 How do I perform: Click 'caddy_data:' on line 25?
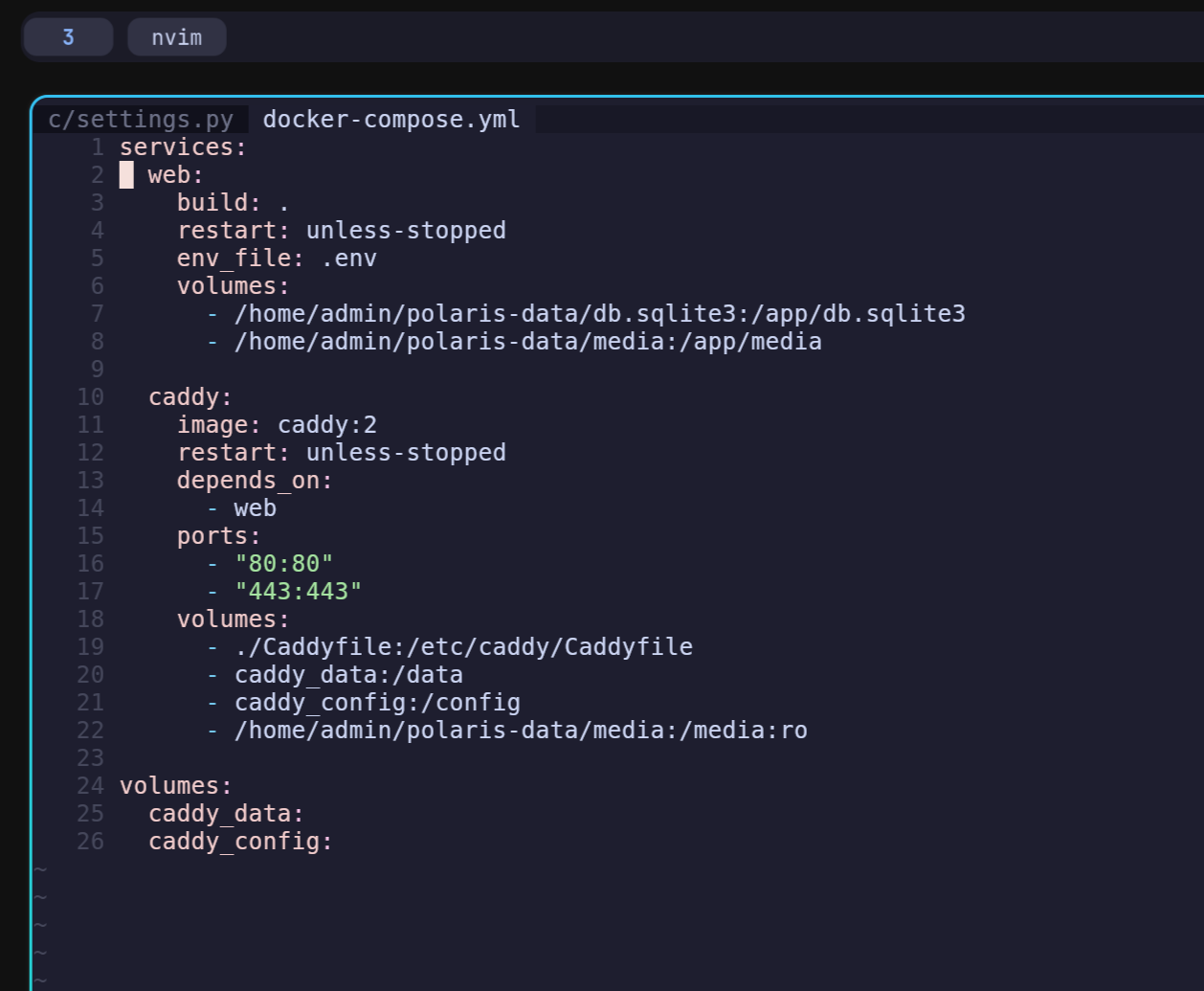(x=227, y=814)
